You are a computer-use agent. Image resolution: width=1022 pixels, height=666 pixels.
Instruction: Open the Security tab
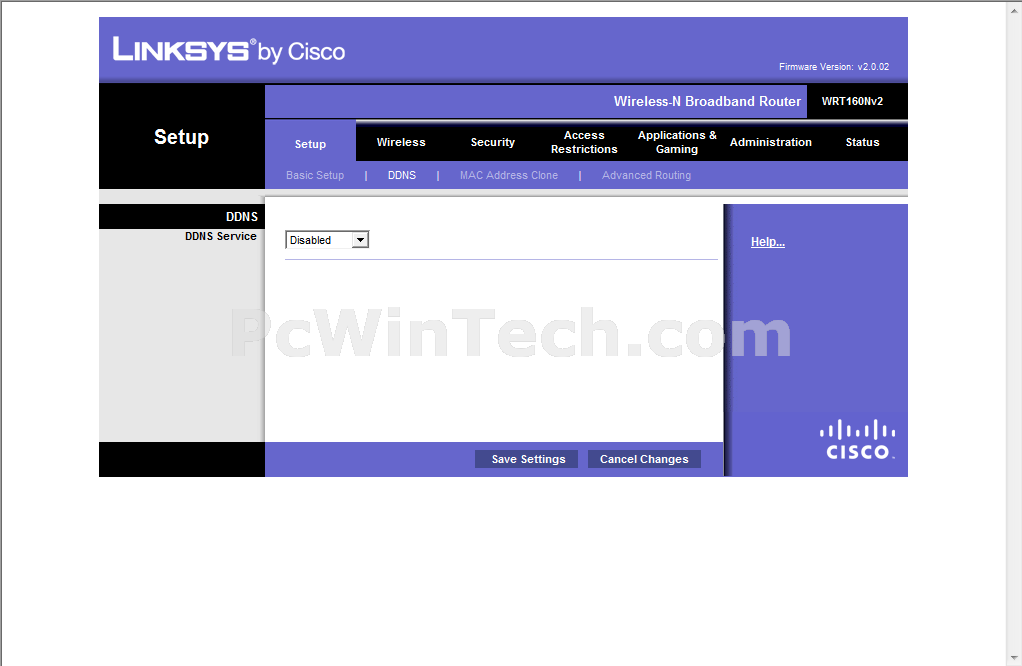(x=493, y=142)
